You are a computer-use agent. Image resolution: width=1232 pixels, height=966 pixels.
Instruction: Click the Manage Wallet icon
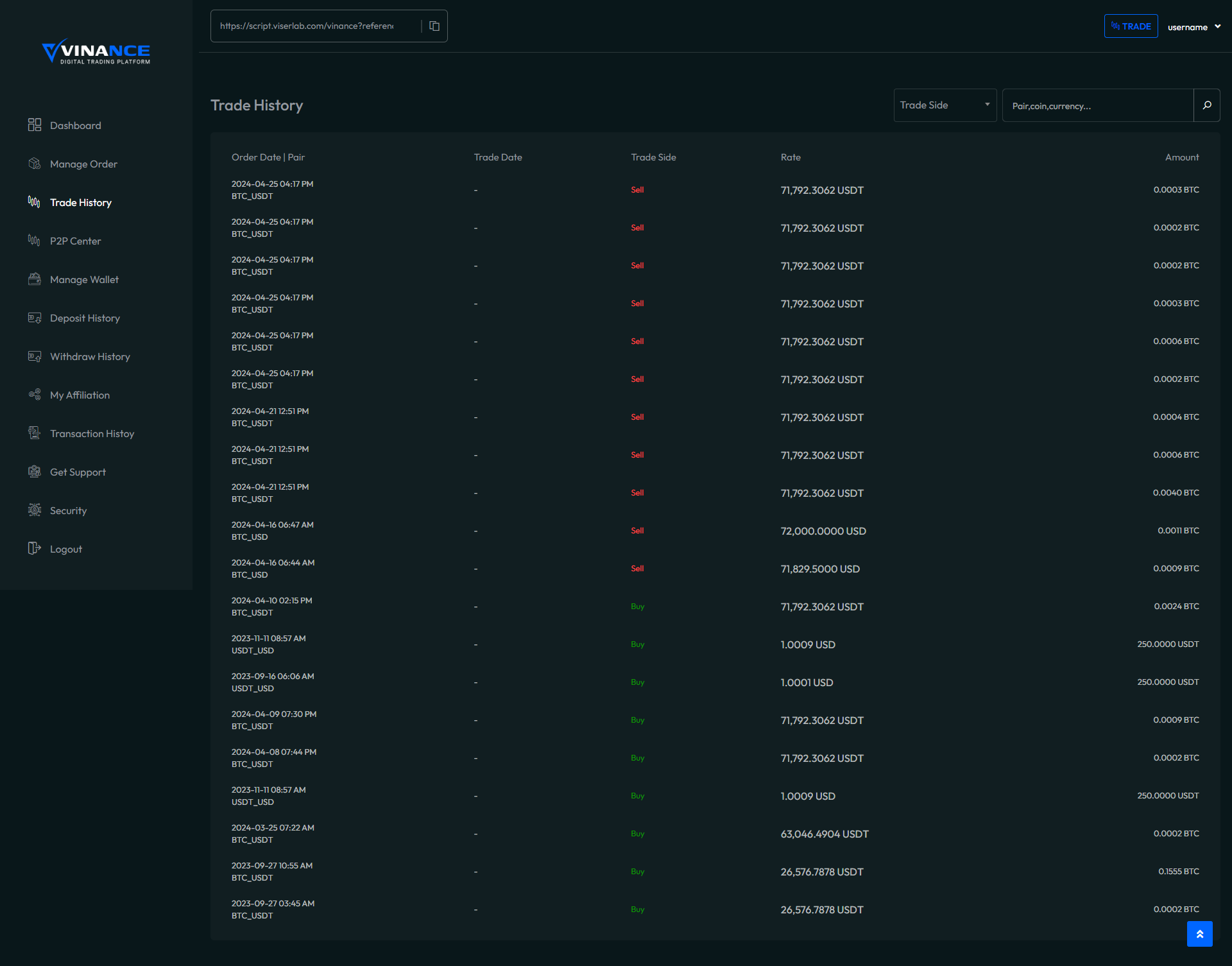tap(35, 279)
